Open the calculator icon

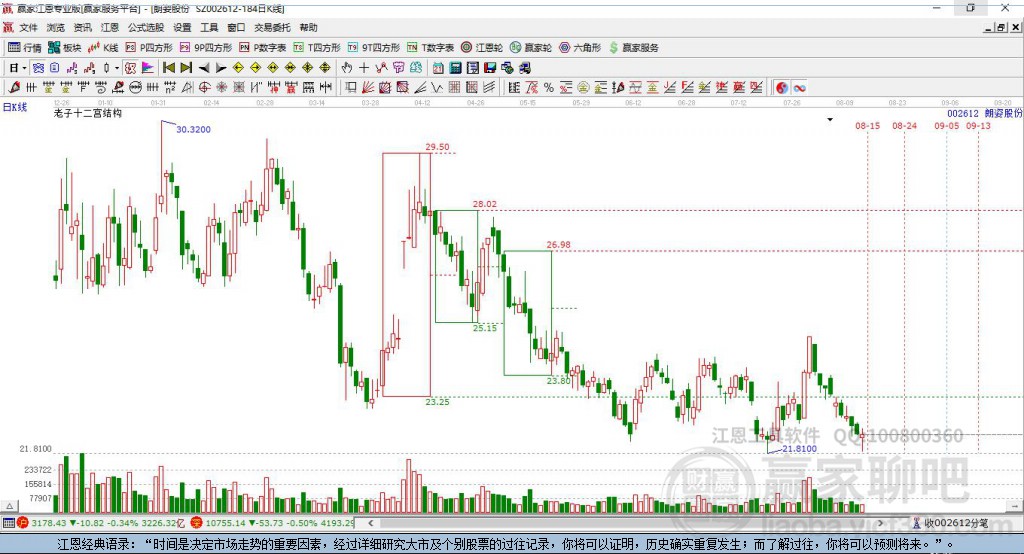pos(455,68)
